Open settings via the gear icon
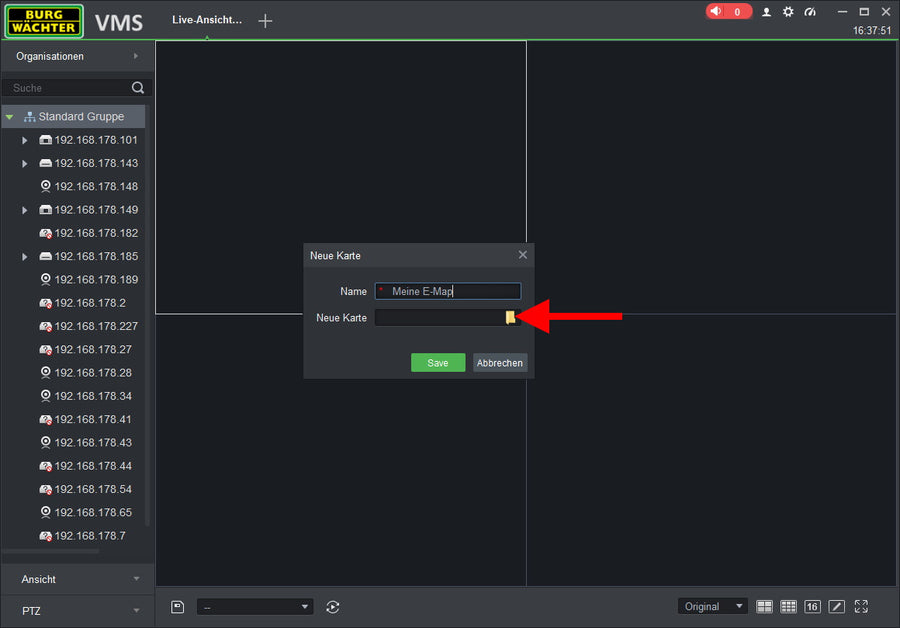The height and width of the screenshot is (628, 900). pyautogui.click(x=788, y=12)
